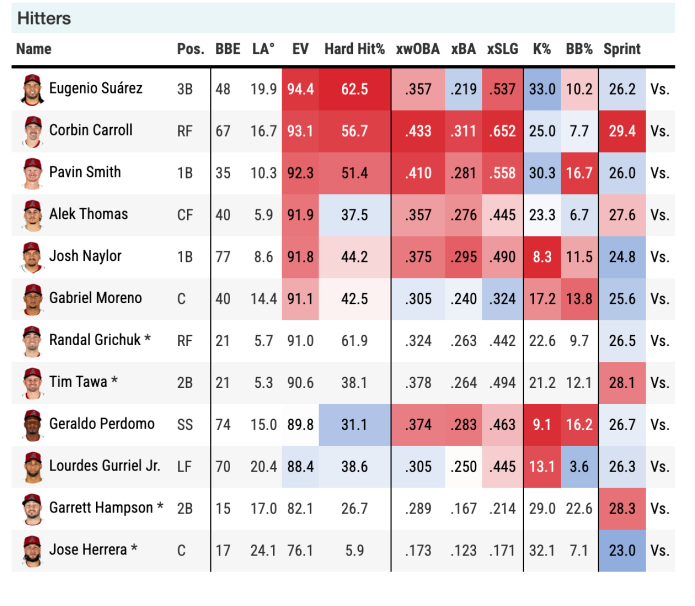Click Vs. link in Corbin Carroll's row

tap(659, 131)
